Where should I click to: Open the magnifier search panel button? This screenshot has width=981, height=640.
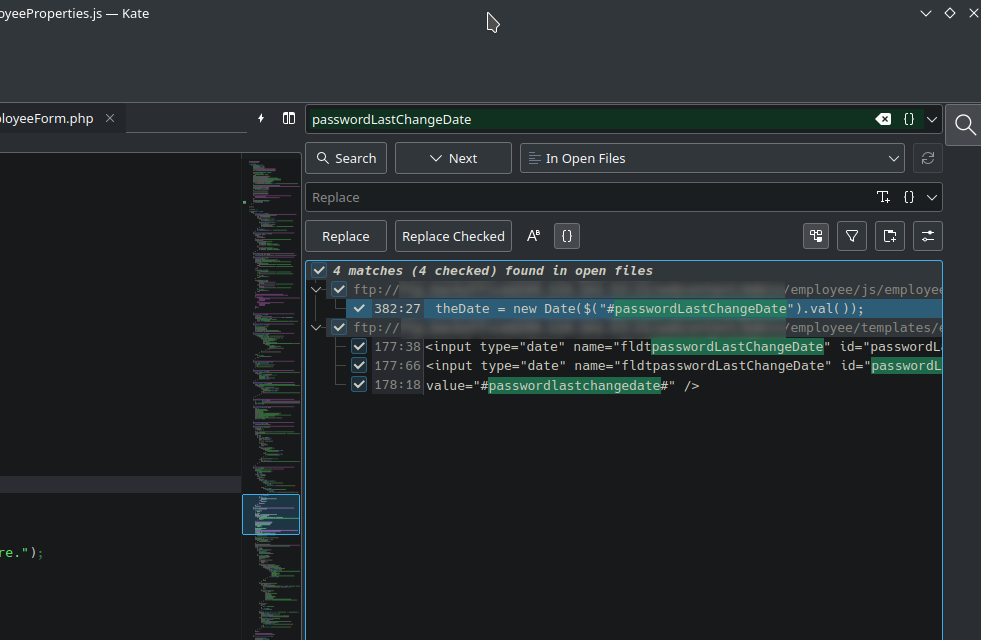coord(964,124)
